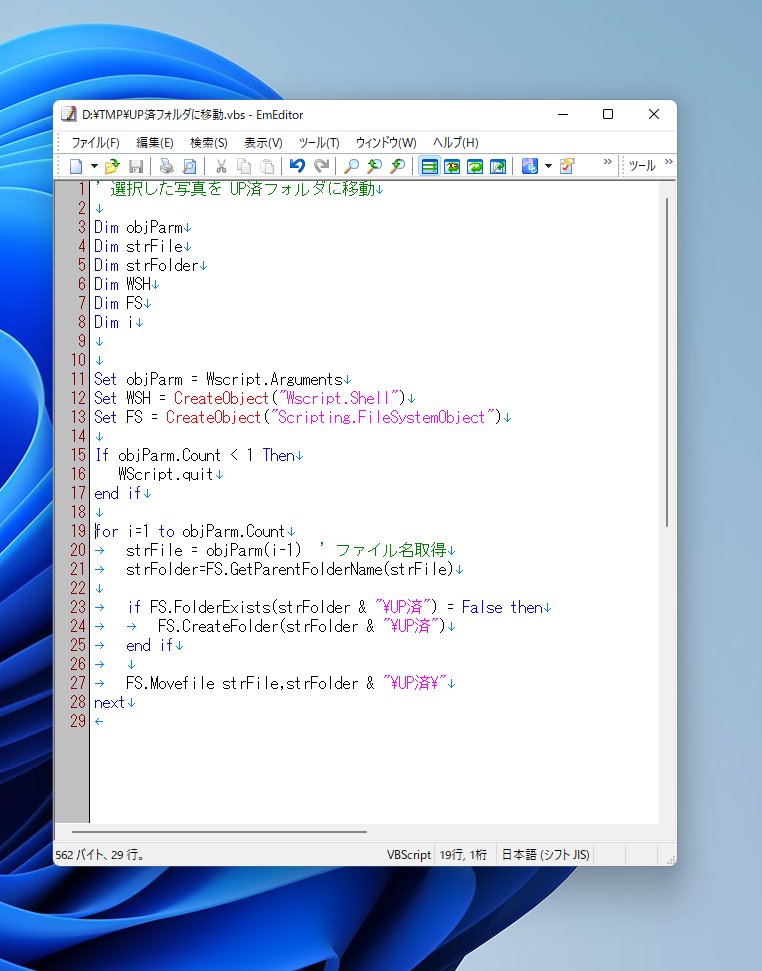This screenshot has width=762, height=971.
Task: Click the Open file folder icon
Action: (x=112, y=166)
